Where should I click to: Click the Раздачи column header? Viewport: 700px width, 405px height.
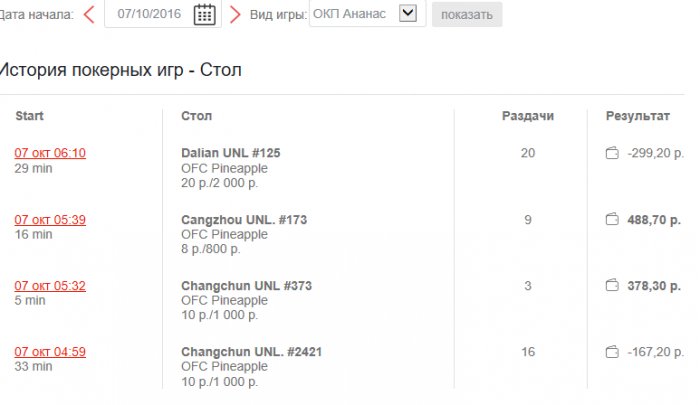(x=527, y=116)
